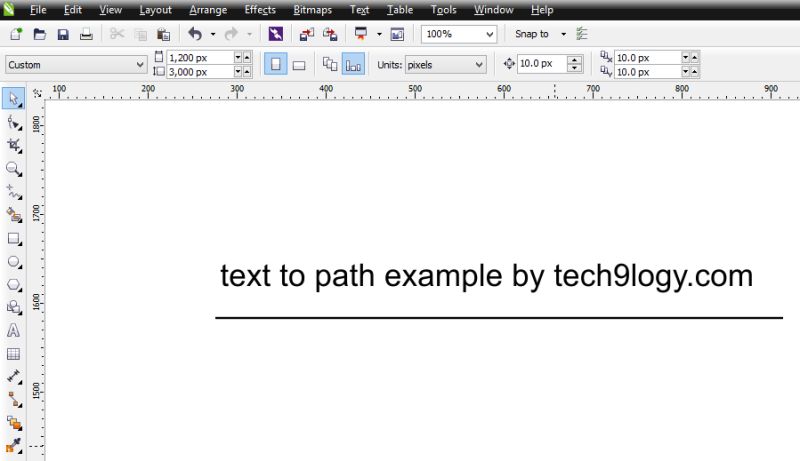
Task: Click the Import icon
Action: point(306,34)
